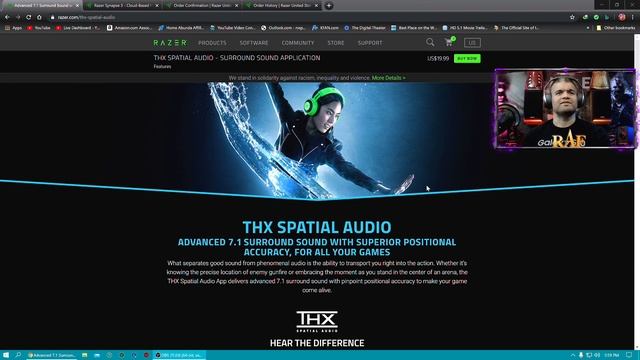640x360 pixels.
Task: Open the SOFTWARE menu
Action: (x=254, y=42)
